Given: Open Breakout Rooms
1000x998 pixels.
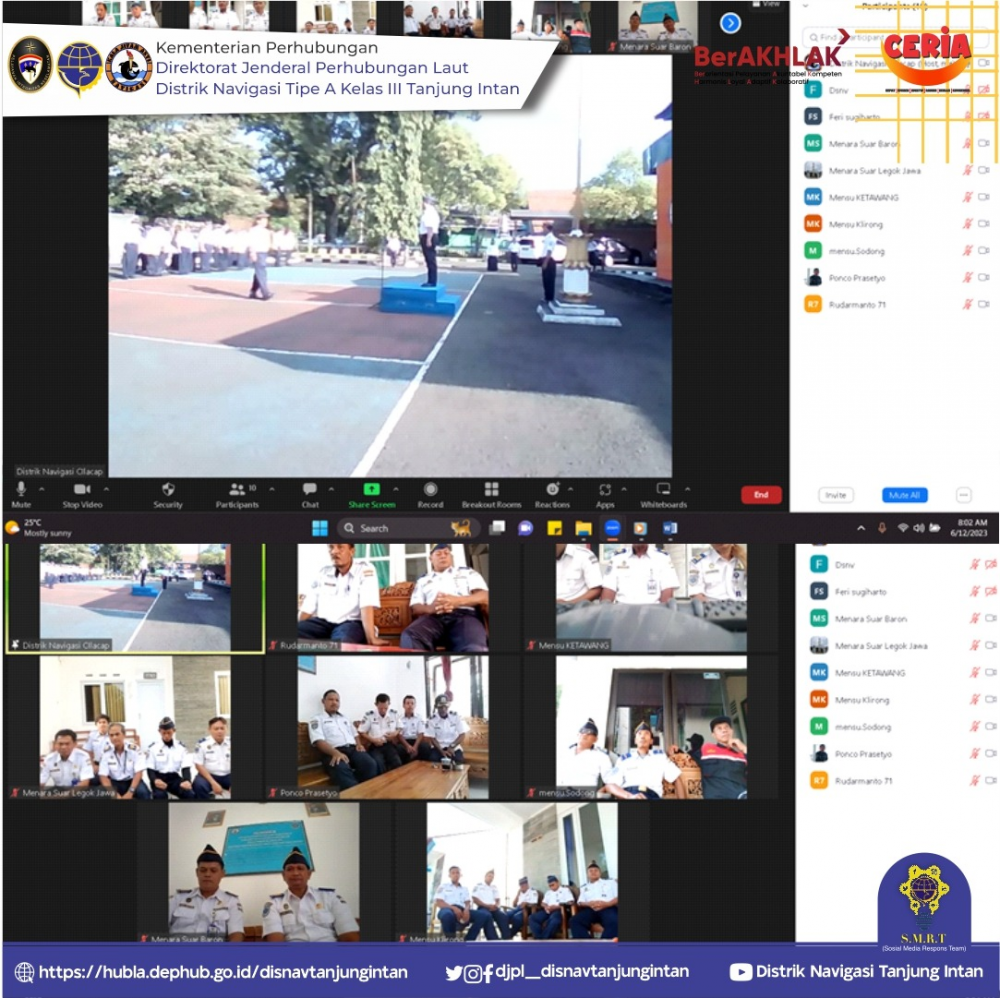Looking at the screenshot, I should click(x=491, y=494).
